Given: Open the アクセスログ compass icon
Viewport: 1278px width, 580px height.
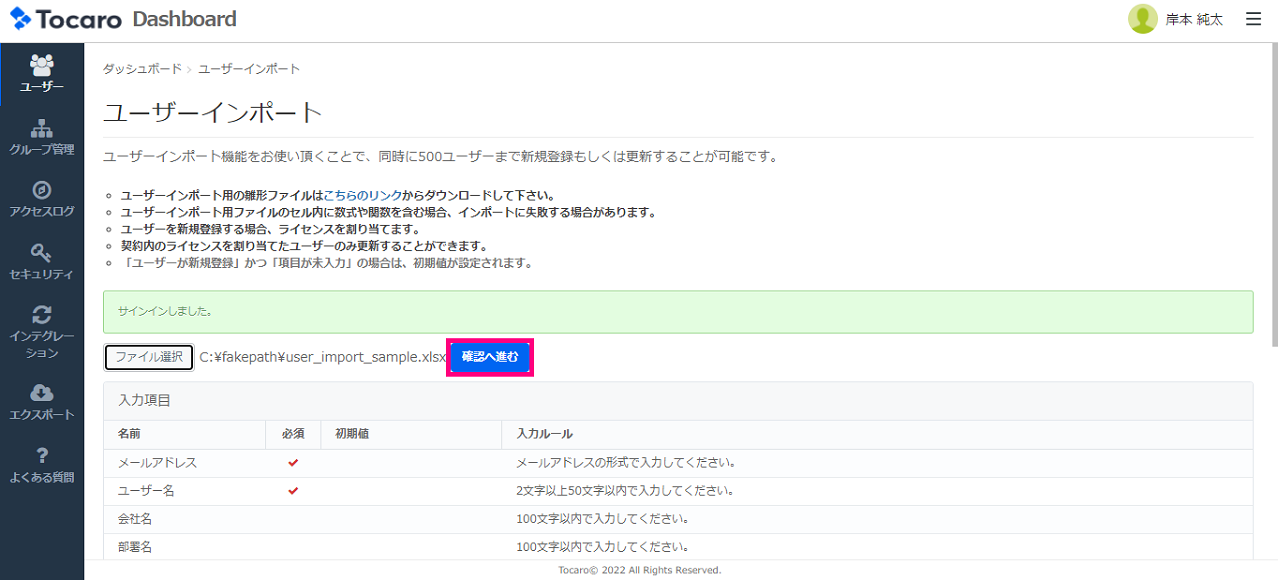Looking at the screenshot, I should tap(42, 190).
